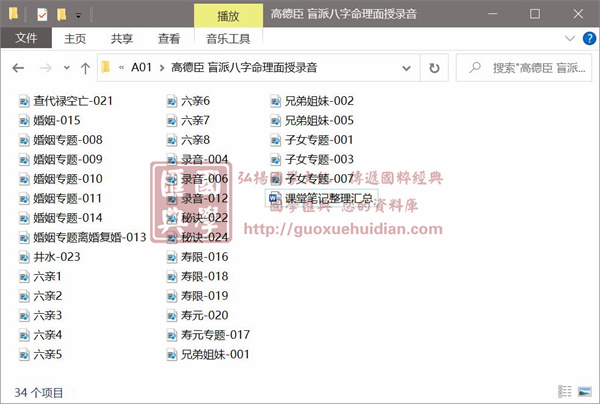This screenshot has height=404, width=600.
Task: Switch to large icons view in status bar
Action: tap(584, 391)
